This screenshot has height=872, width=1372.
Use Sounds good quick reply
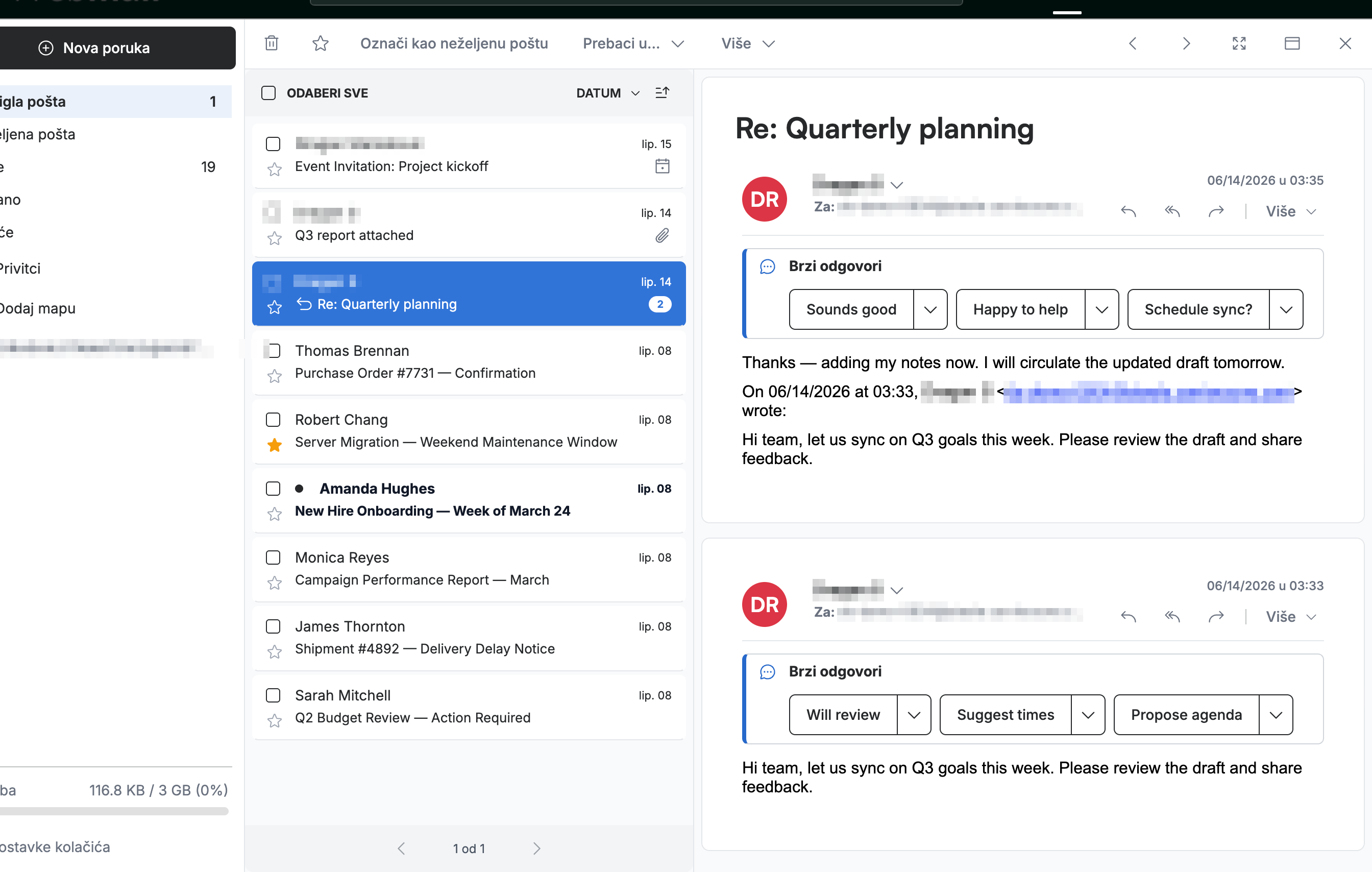pos(851,309)
